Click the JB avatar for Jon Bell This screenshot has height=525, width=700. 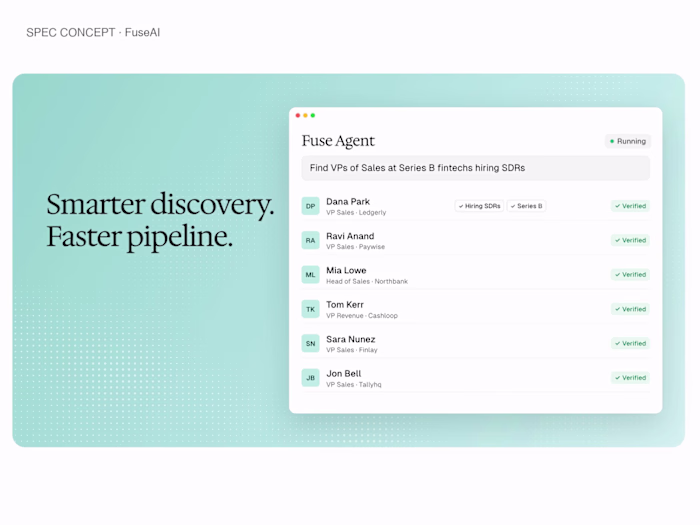[310, 378]
